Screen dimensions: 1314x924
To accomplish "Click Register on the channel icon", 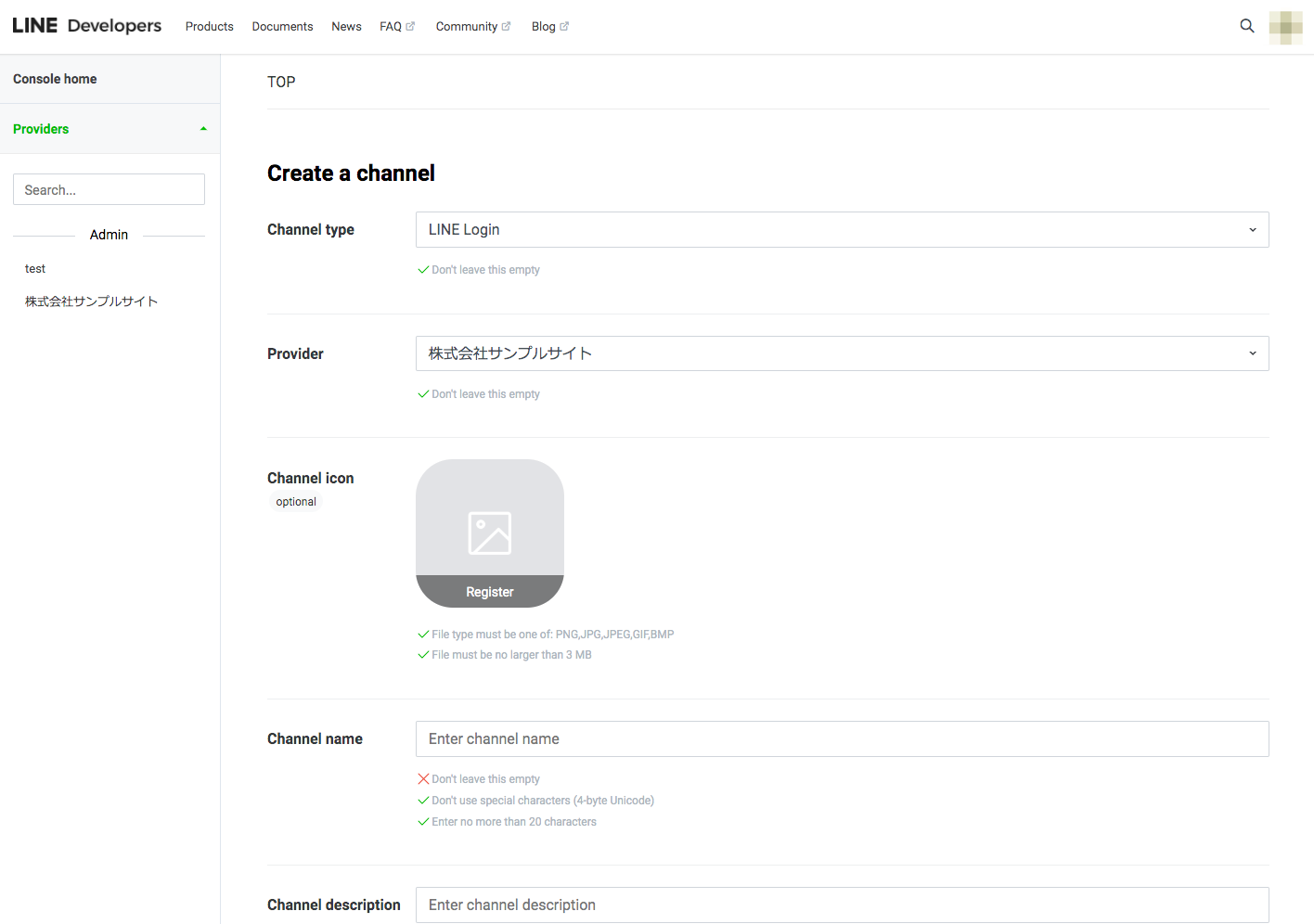I will (489, 592).
